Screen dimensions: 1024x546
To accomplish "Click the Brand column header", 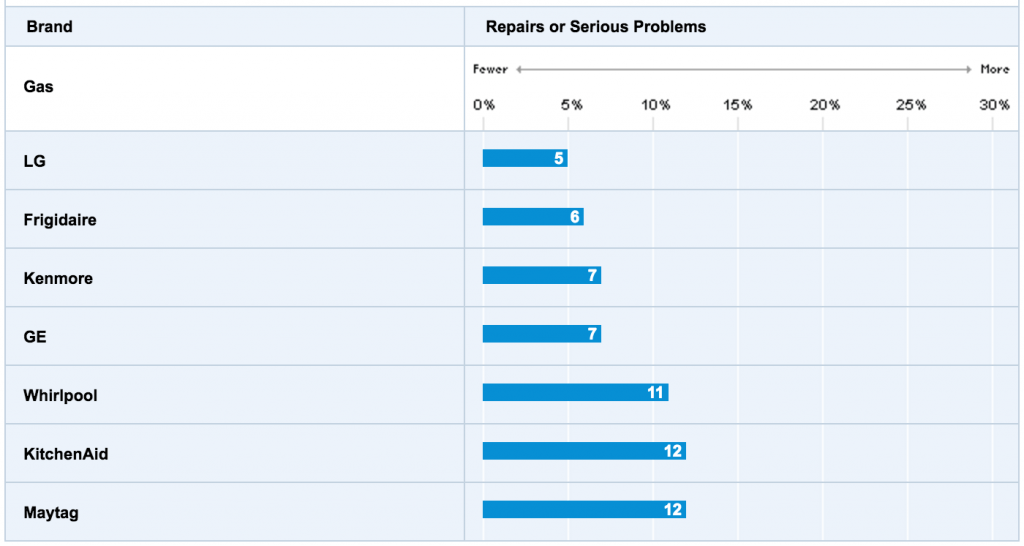I will tap(49, 27).
